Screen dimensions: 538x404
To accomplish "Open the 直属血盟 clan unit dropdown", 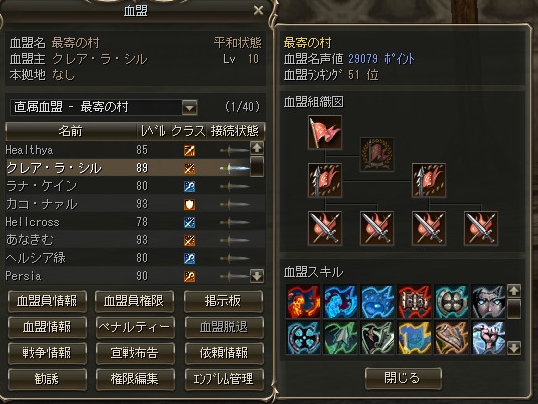I will pyautogui.click(x=189, y=108).
